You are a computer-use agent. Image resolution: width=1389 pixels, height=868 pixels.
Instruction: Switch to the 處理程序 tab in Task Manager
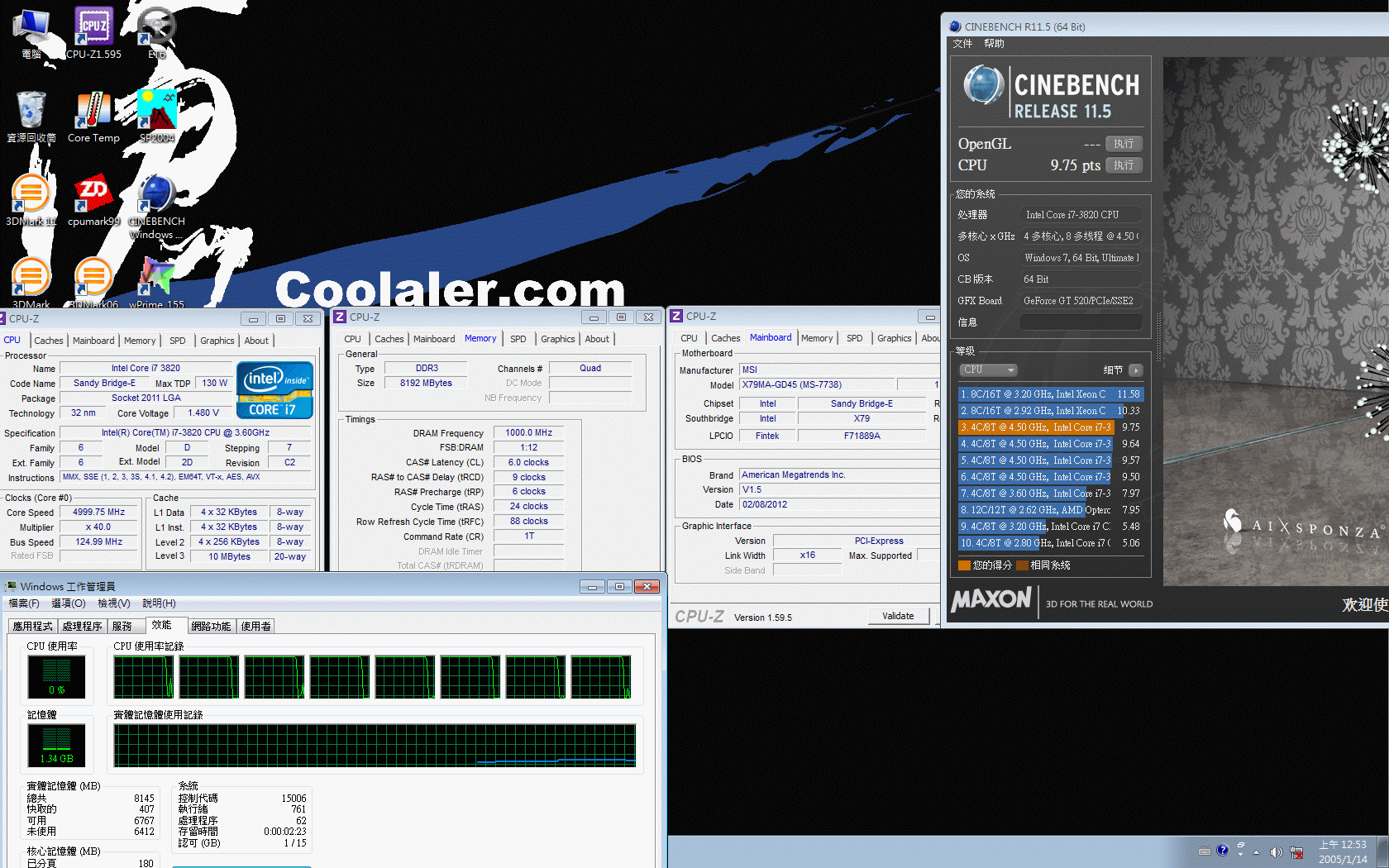[x=82, y=627]
